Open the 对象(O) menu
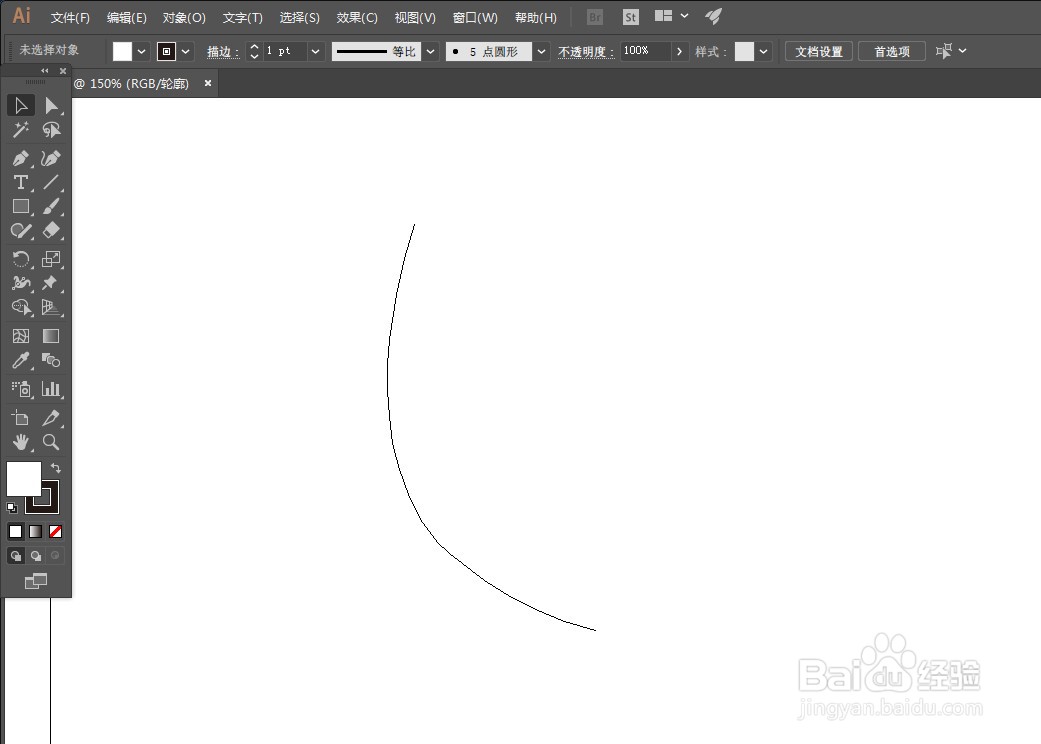This screenshot has height=744, width=1041. [x=184, y=18]
